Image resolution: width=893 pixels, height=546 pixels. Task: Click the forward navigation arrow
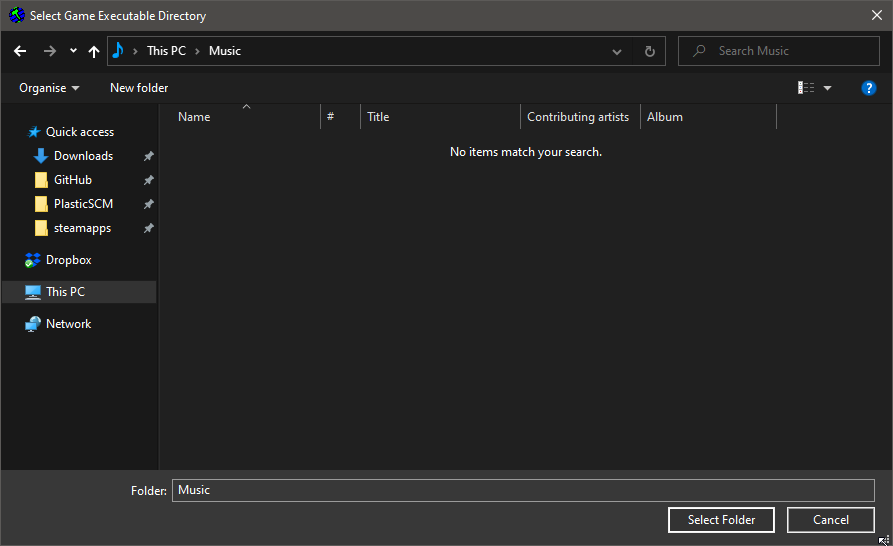click(x=50, y=51)
